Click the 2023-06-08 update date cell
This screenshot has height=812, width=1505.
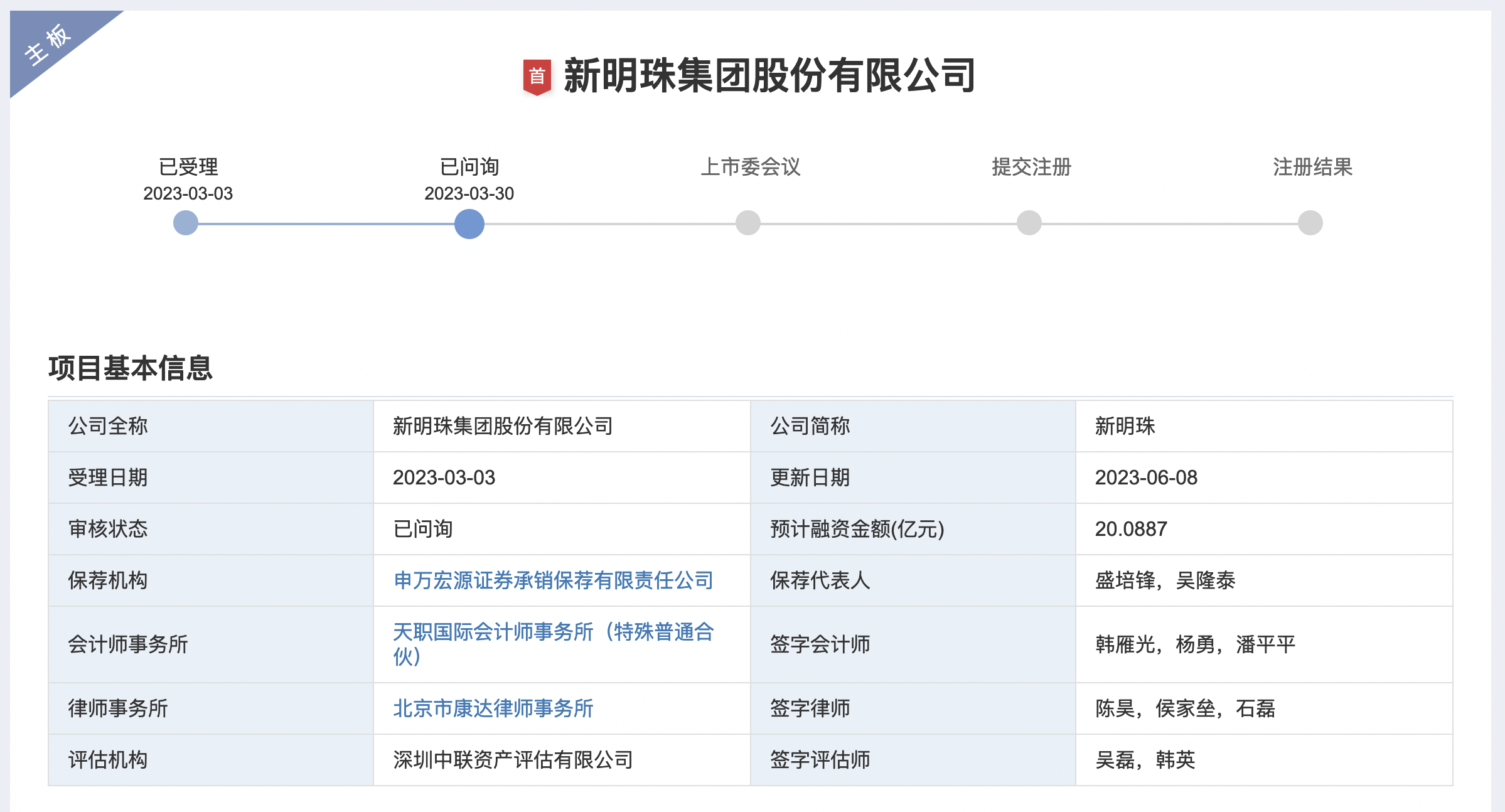[x=1146, y=478]
